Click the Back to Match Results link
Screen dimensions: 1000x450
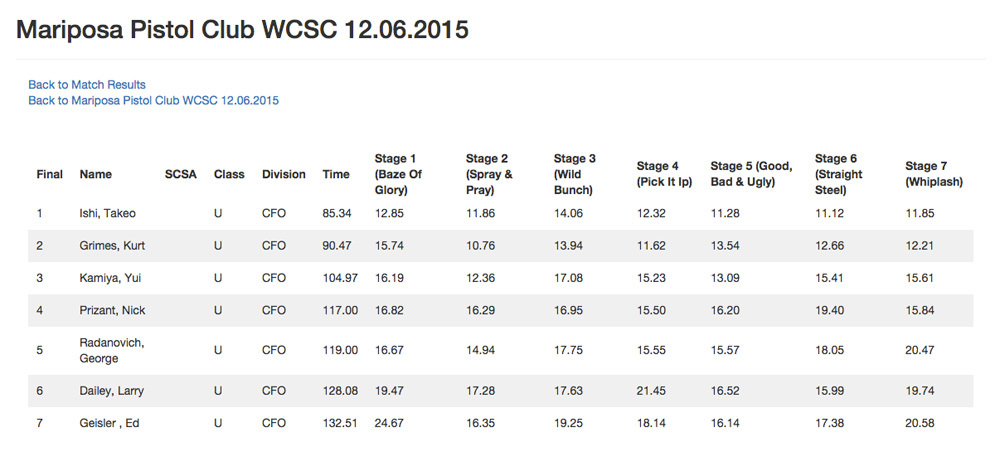[87, 85]
